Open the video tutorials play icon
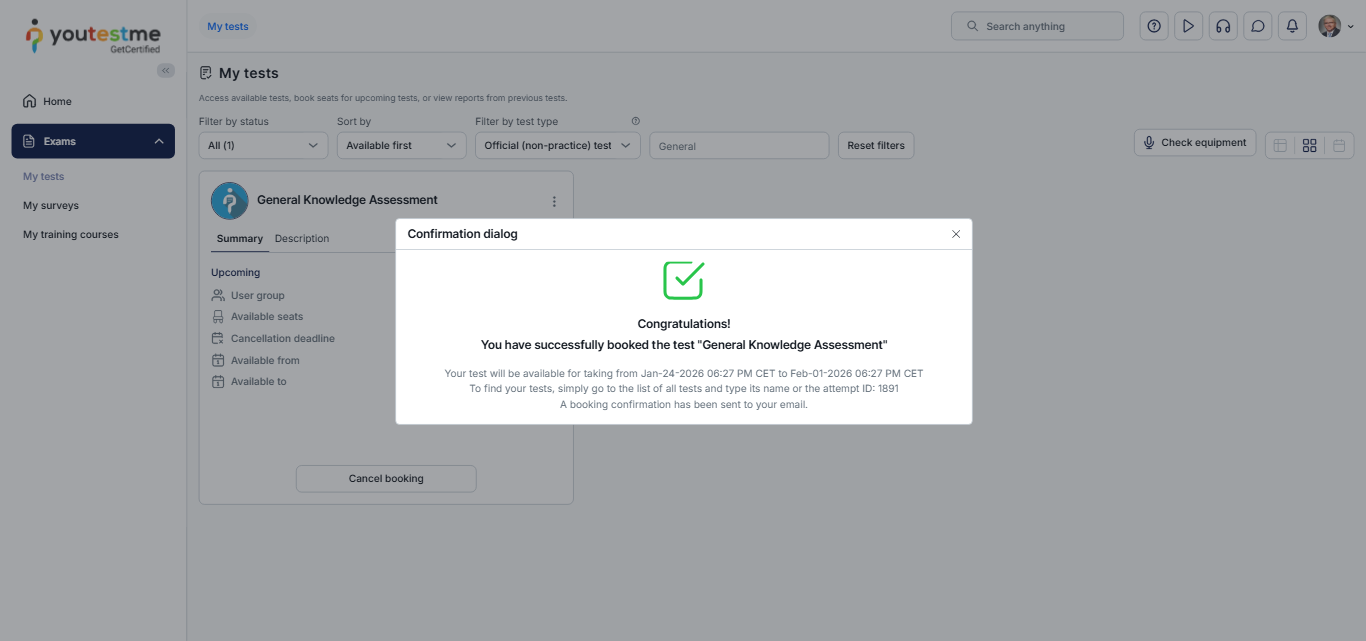The image size is (1366, 641). 1188,26
